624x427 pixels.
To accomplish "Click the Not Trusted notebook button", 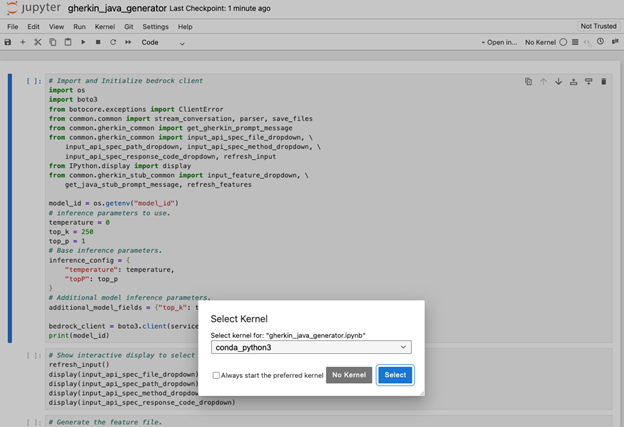I will pos(598,26).
